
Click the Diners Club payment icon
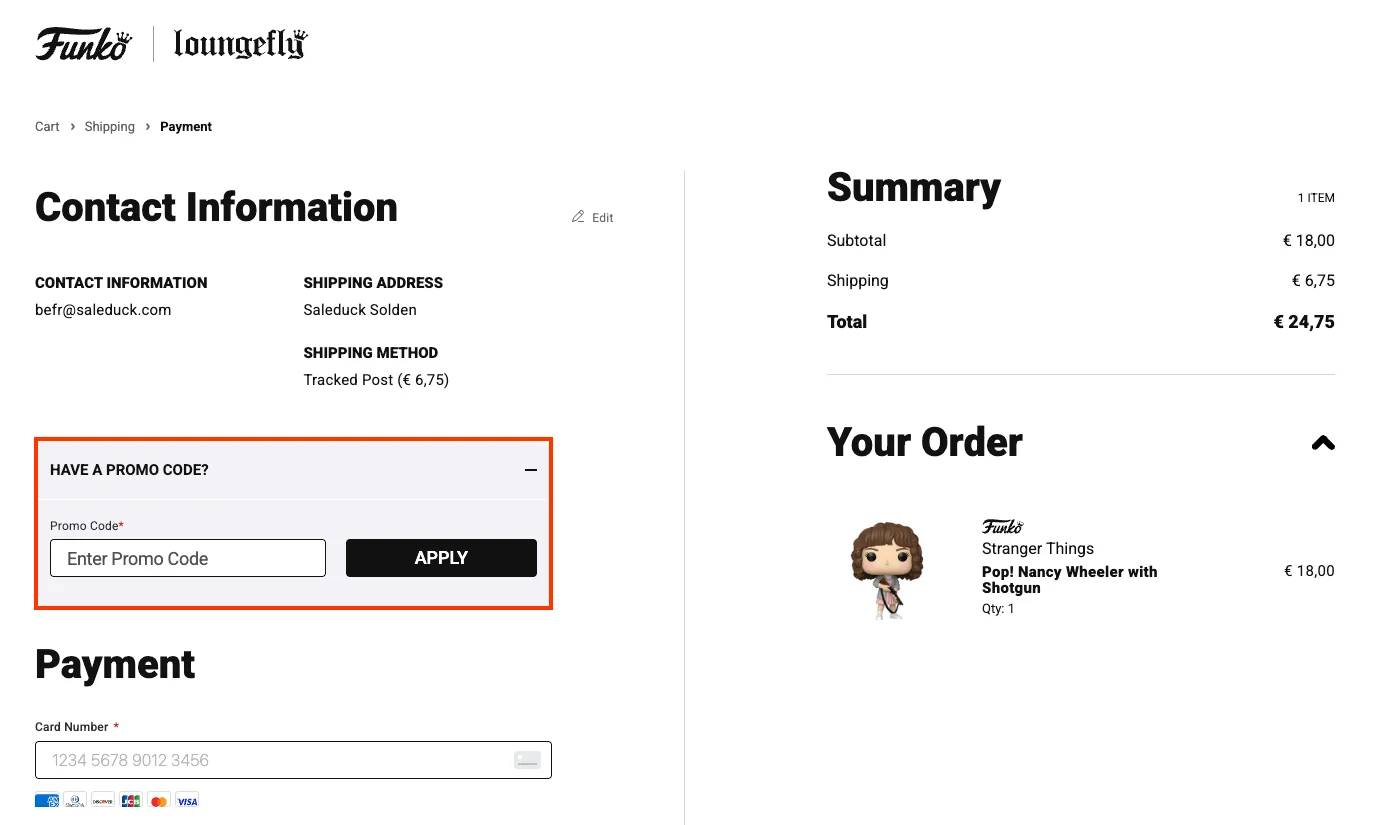pos(74,800)
